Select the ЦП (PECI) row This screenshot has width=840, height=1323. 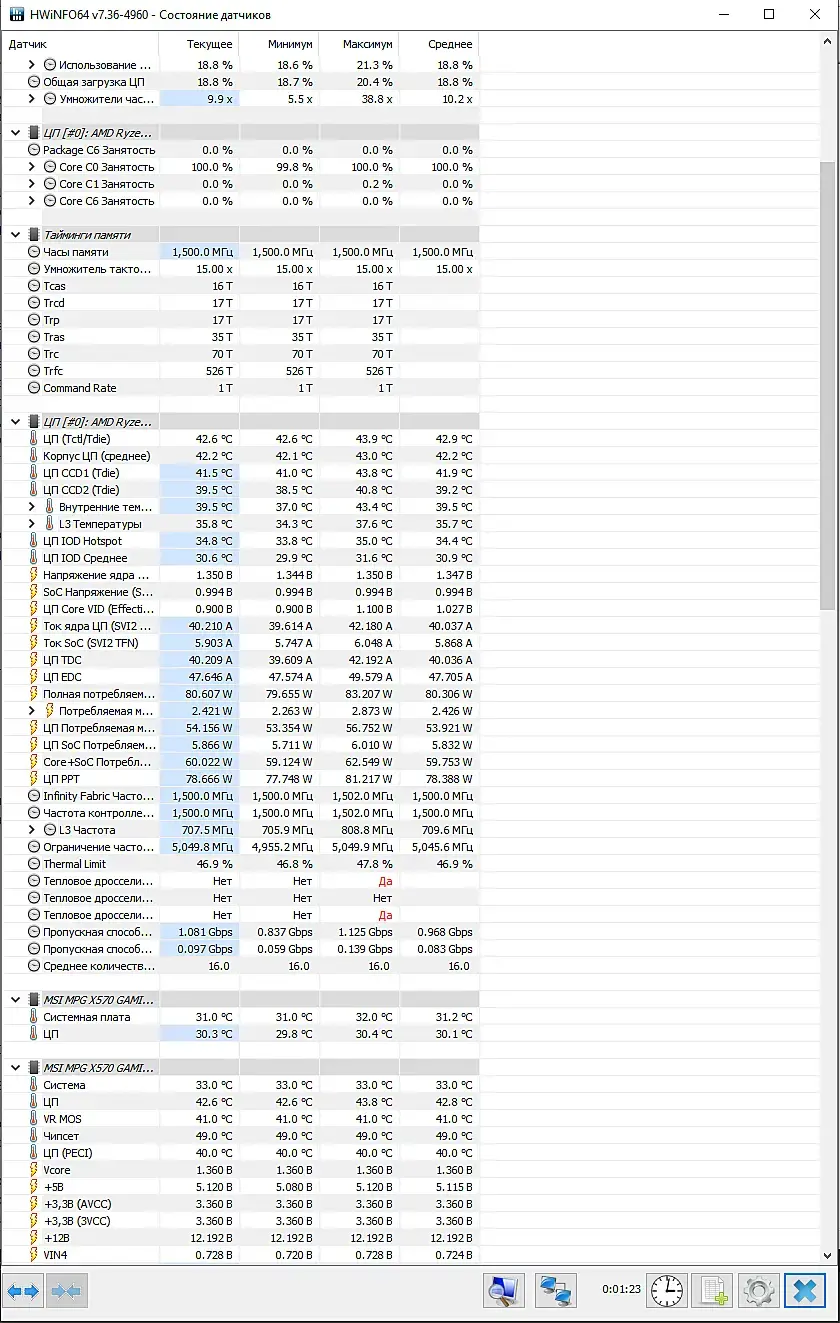(x=240, y=1153)
